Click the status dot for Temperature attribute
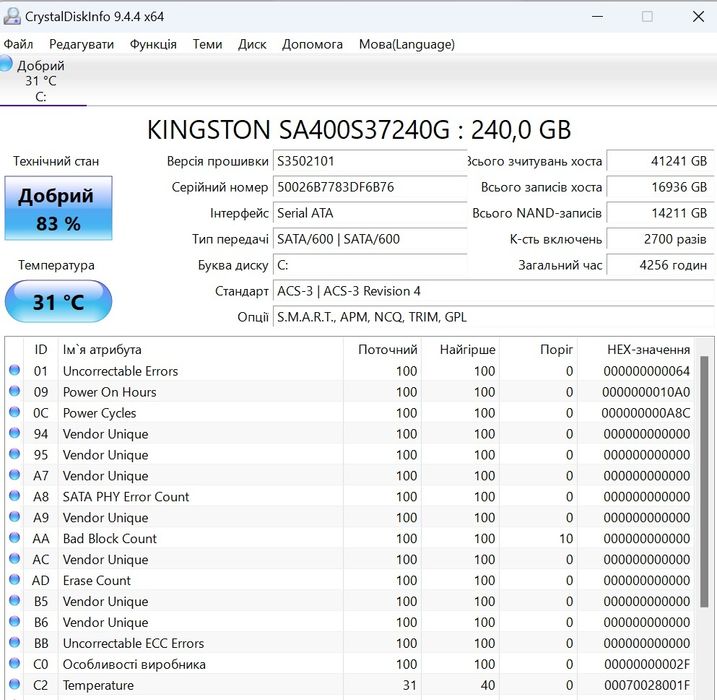The width and height of the screenshot is (717, 700). point(15,684)
